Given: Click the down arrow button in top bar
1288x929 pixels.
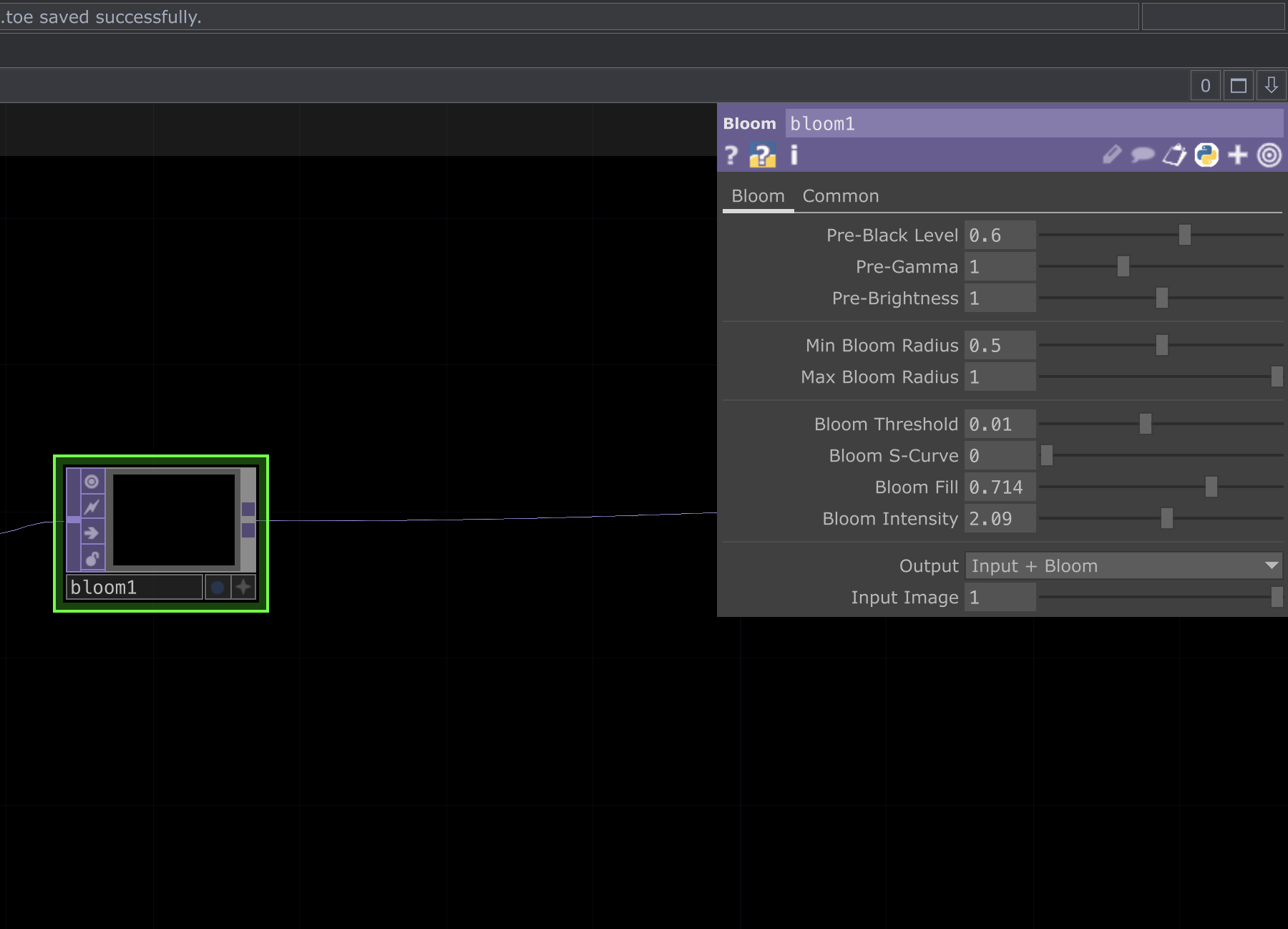Looking at the screenshot, I should [x=1271, y=86].
